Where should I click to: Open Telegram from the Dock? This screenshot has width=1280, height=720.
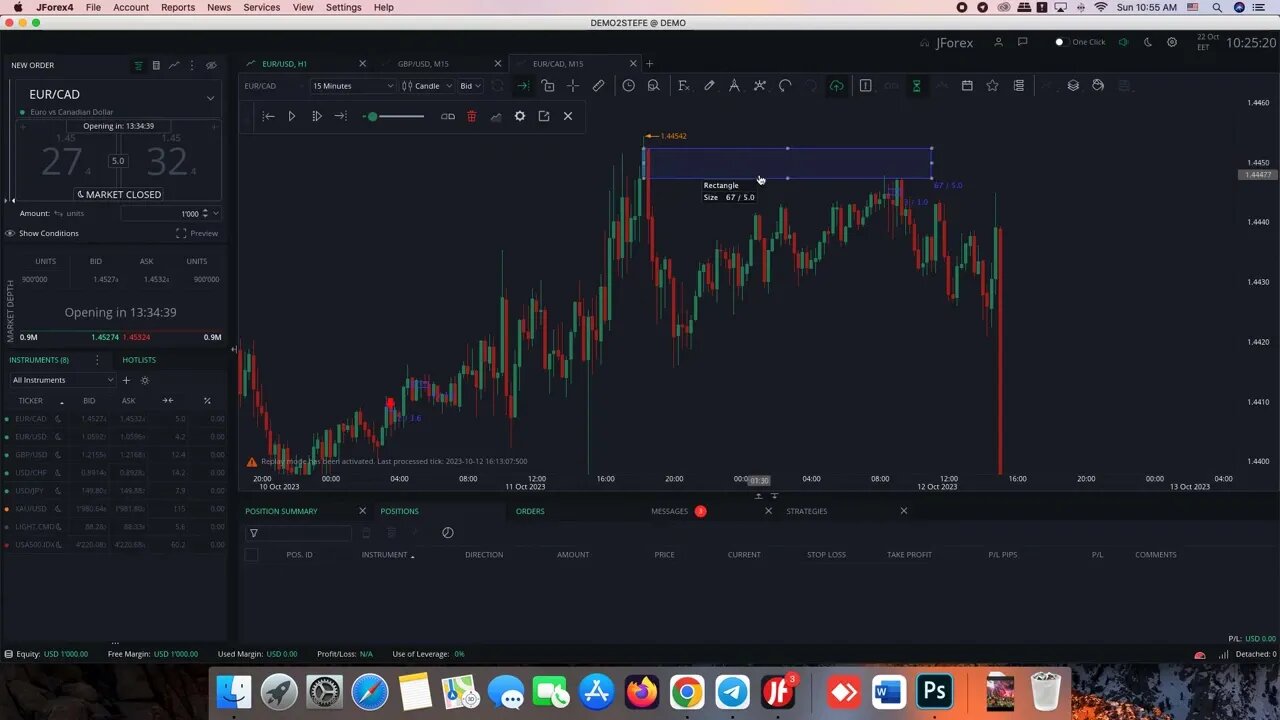(x=732, y=691)
